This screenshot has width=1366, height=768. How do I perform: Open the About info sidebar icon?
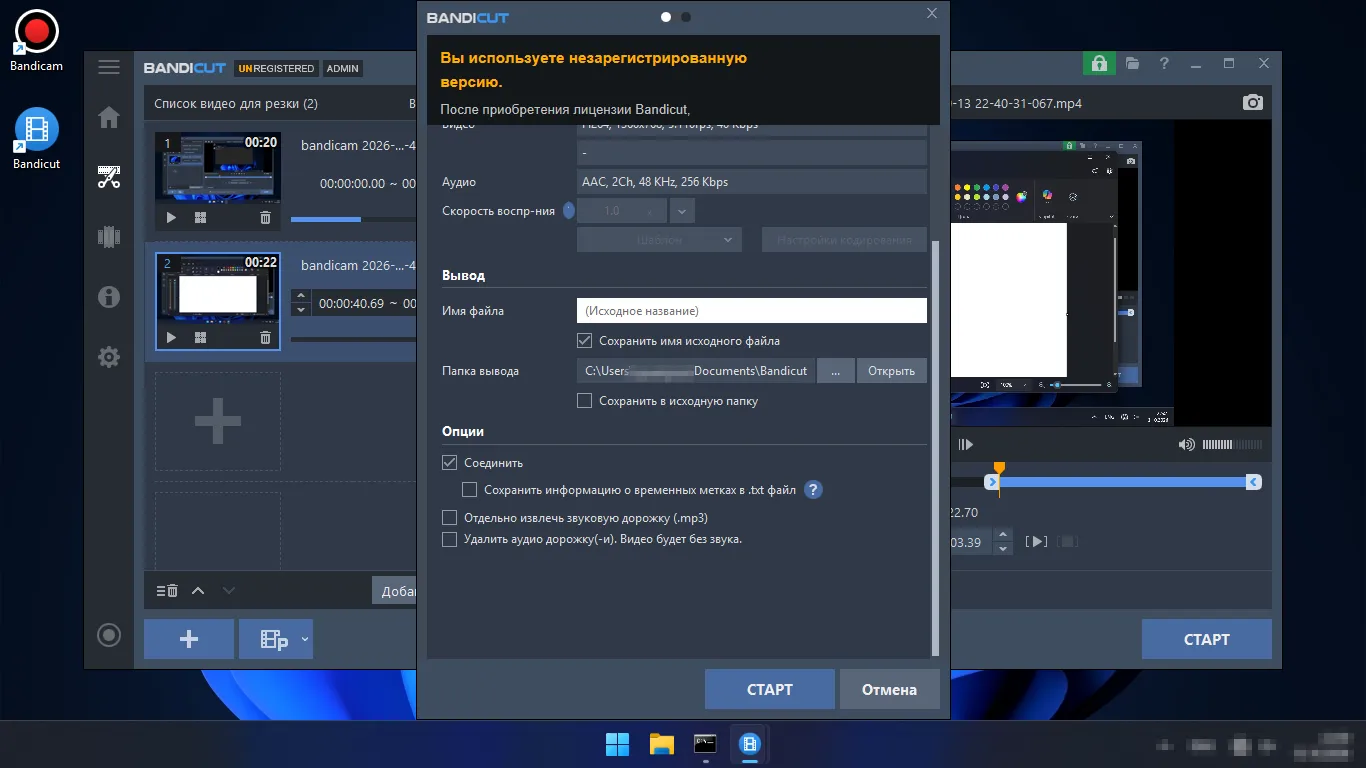pos(109,297)
